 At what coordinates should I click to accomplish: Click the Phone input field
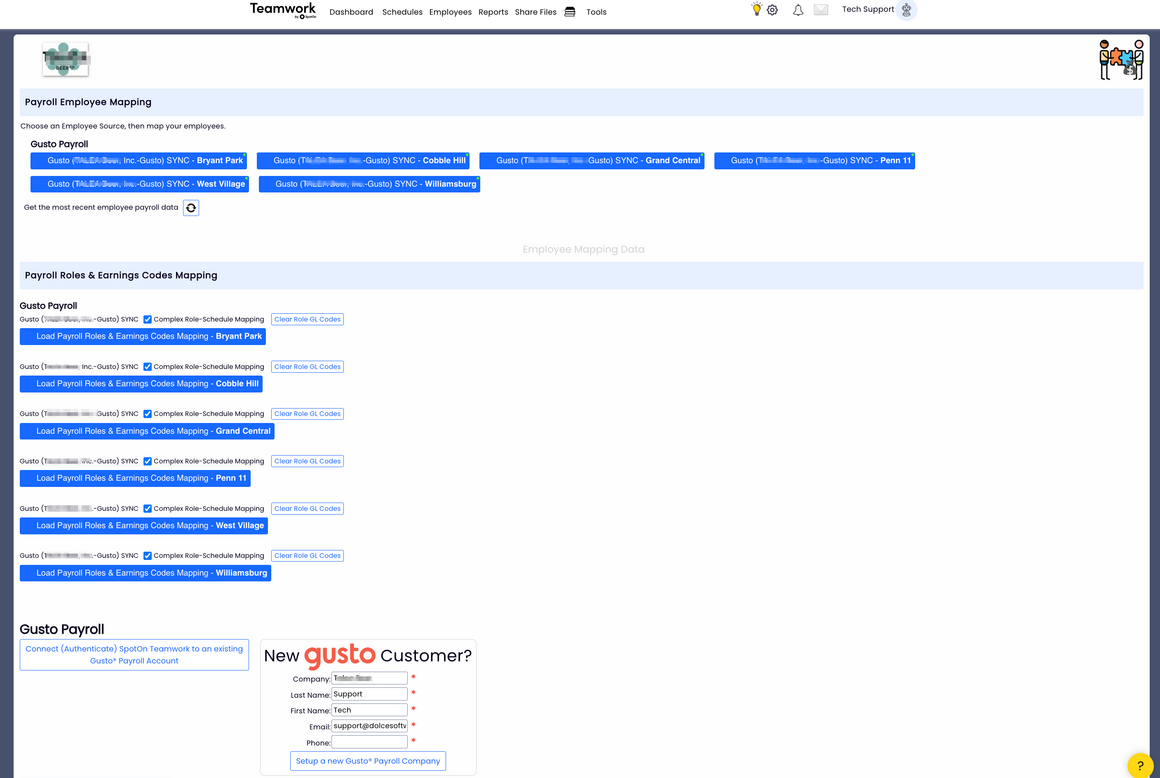point(369,743)
